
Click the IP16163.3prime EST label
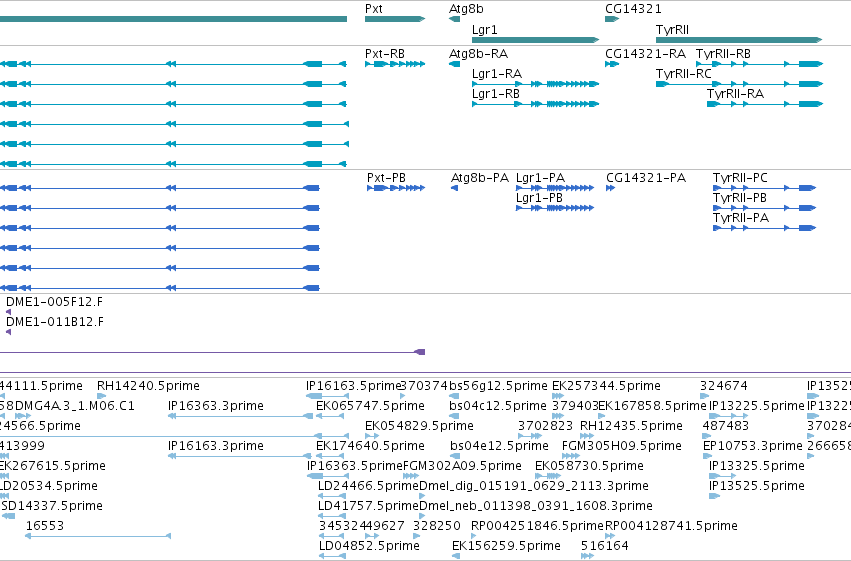pos(216,446)
